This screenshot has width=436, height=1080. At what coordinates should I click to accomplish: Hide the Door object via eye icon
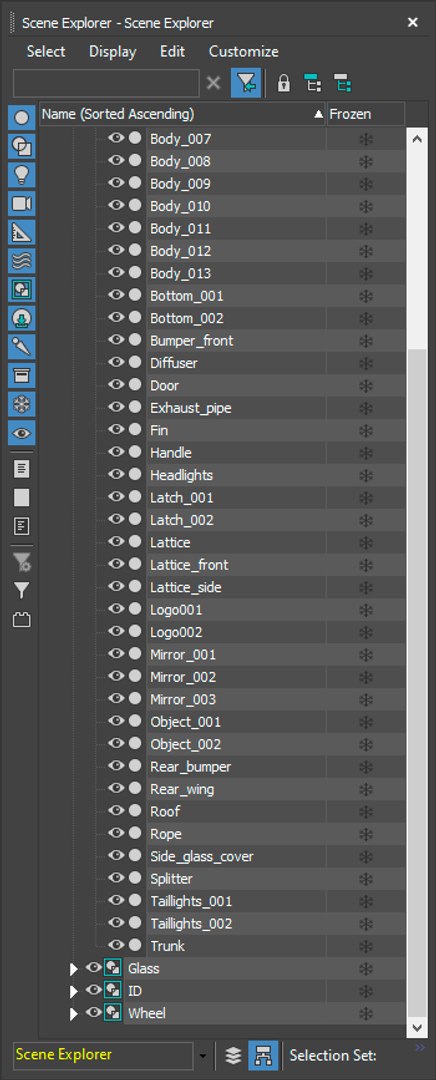(x=116, y=385)
